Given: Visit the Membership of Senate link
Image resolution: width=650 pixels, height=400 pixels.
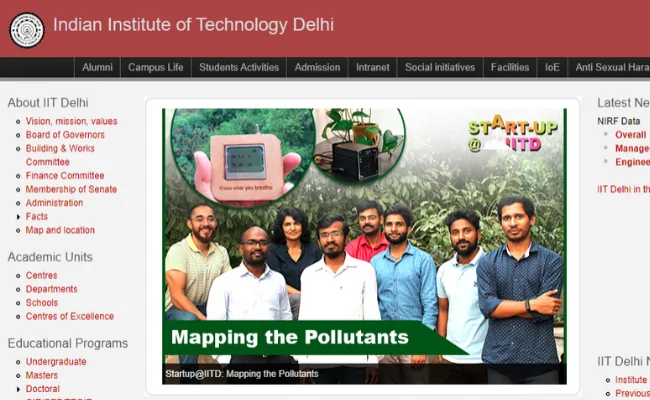Looking at the screenshot, I should pos(71,189).
